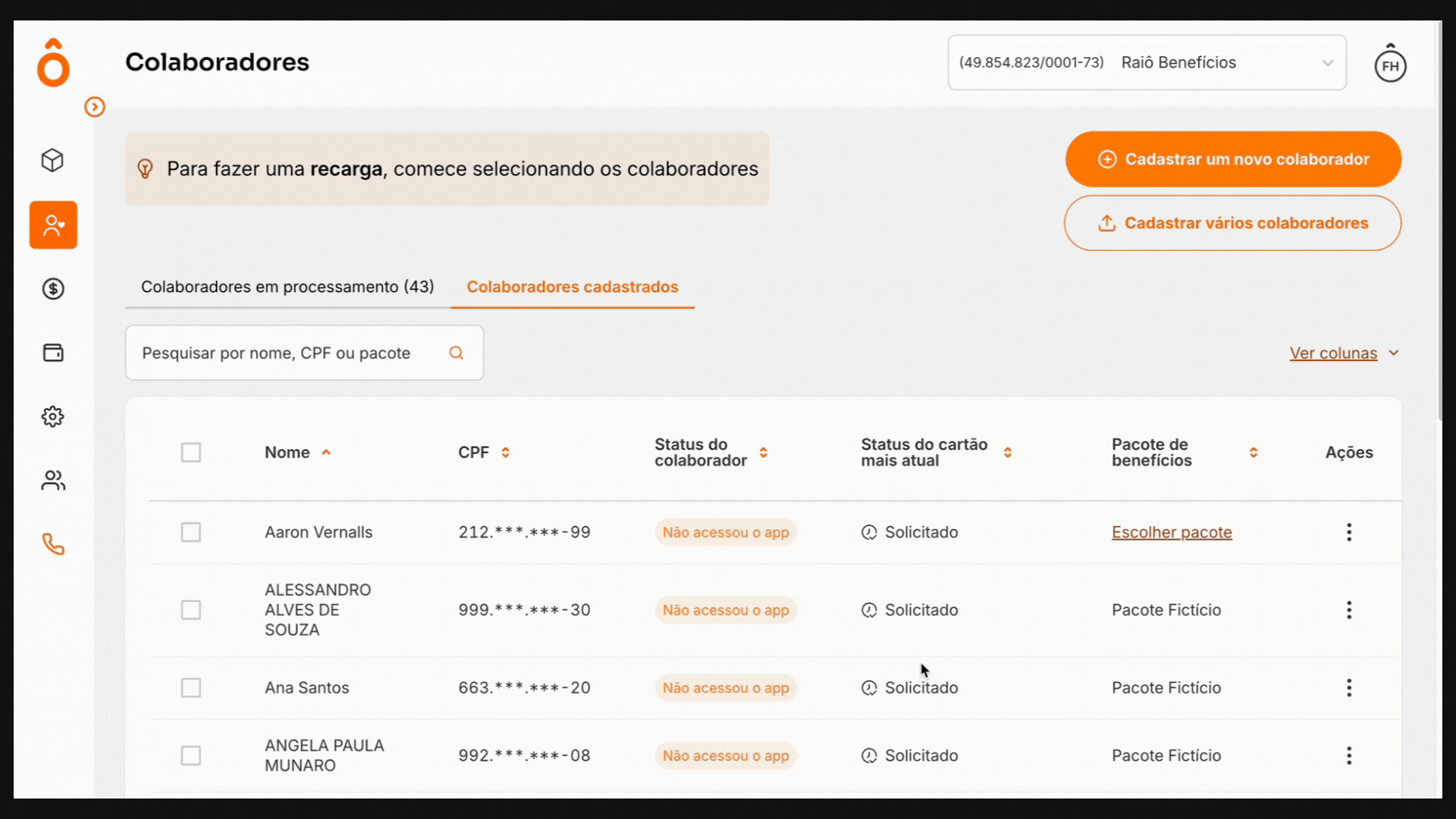Open the team members icon in the sidebar

click(x=52, y=480)
